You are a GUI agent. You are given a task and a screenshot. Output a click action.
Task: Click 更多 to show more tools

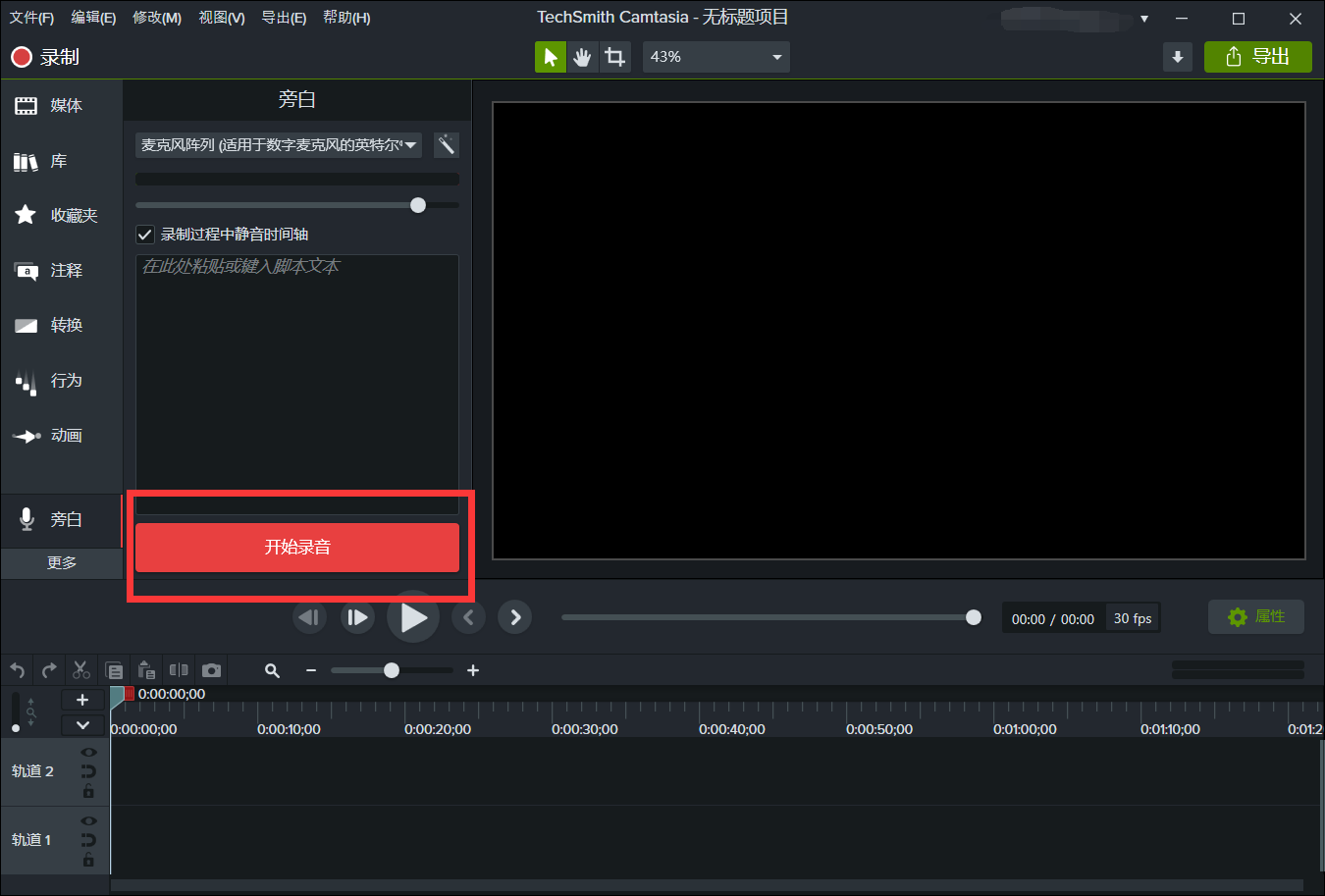click(x=61, y=562)
